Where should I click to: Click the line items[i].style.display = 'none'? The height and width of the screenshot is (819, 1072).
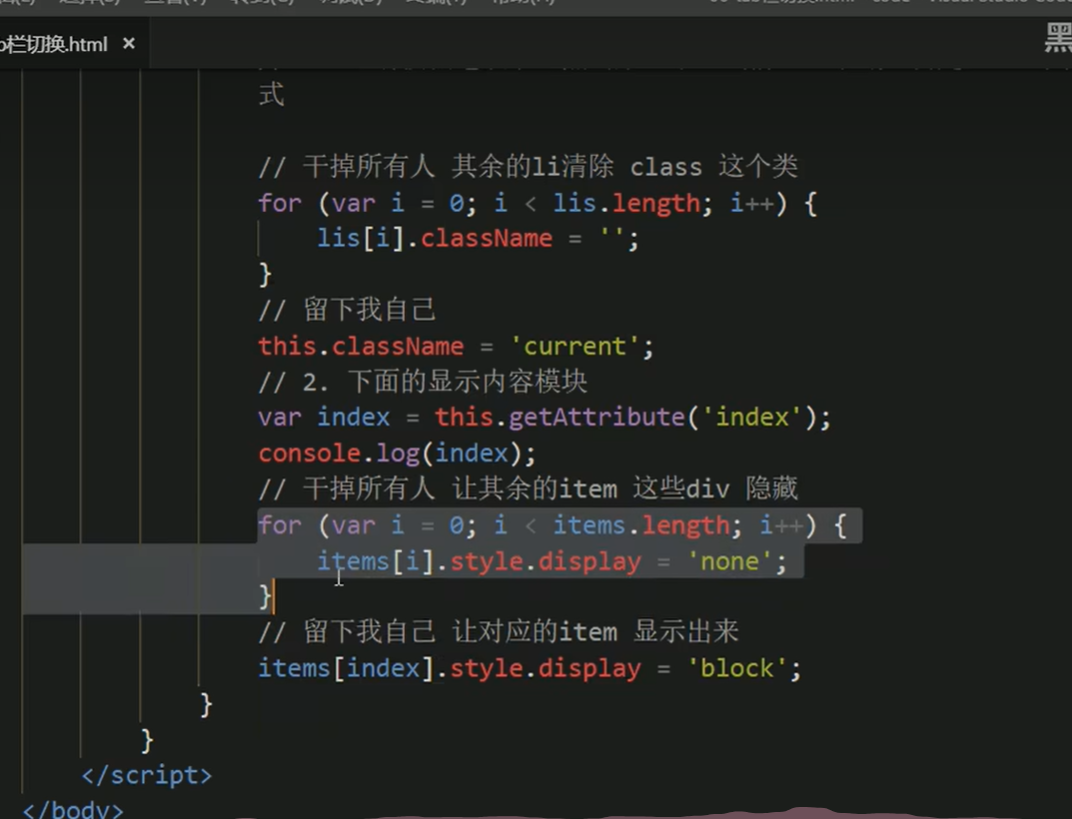[552, 561]
